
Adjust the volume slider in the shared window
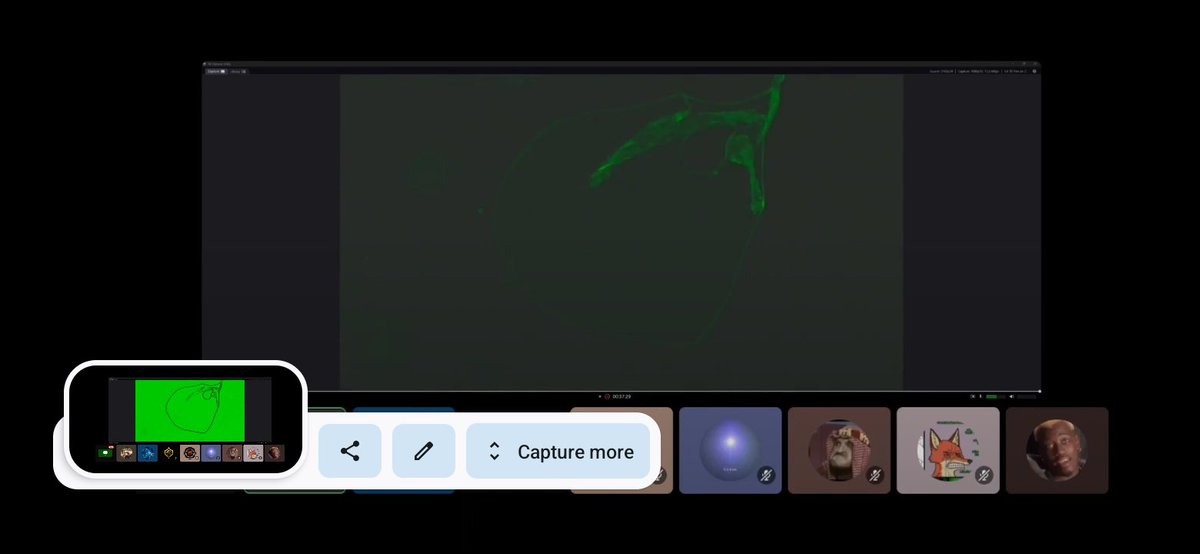coord(1026,397)
